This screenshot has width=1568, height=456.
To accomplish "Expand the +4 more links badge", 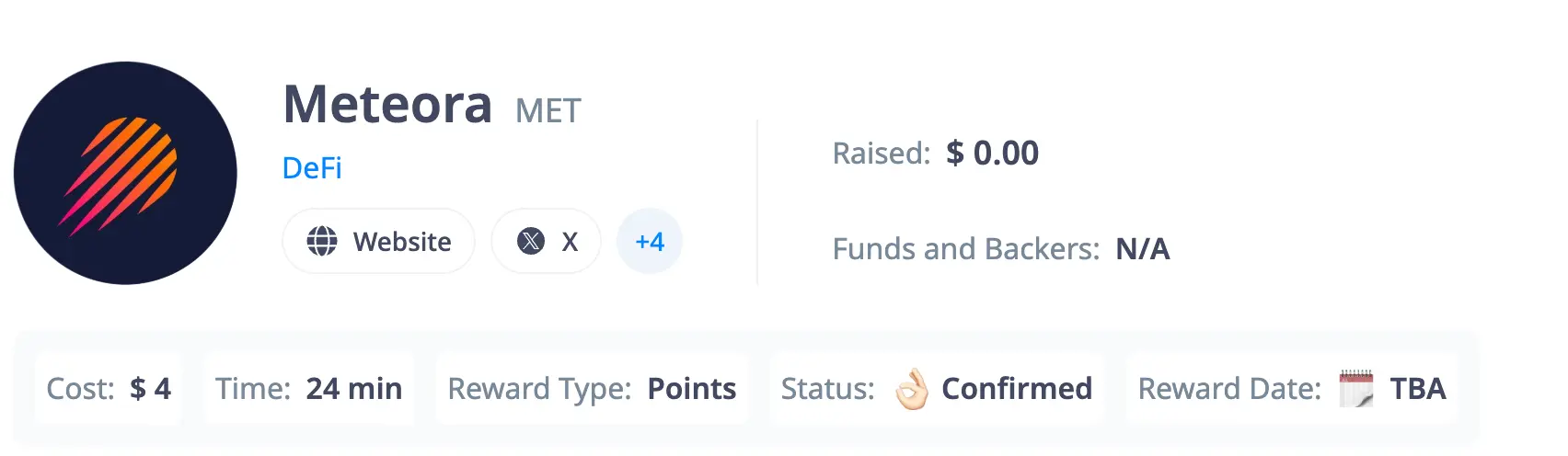I will (x=650, y=241).
